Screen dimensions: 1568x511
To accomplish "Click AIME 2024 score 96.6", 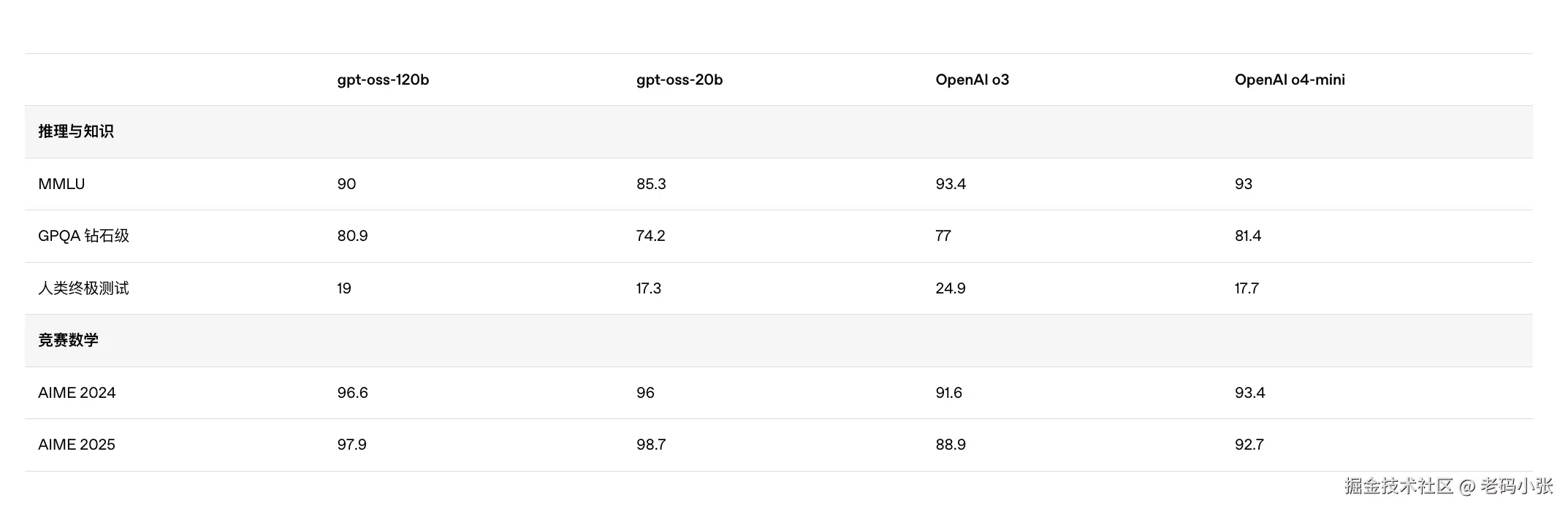I will (352, 393).
